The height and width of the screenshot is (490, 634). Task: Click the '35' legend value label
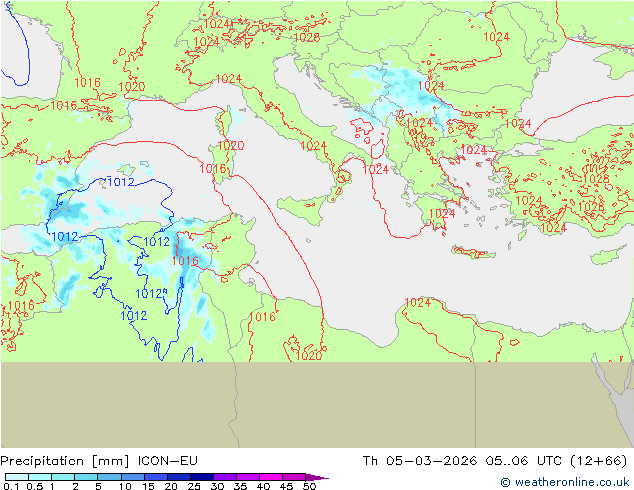coord(240,486)
